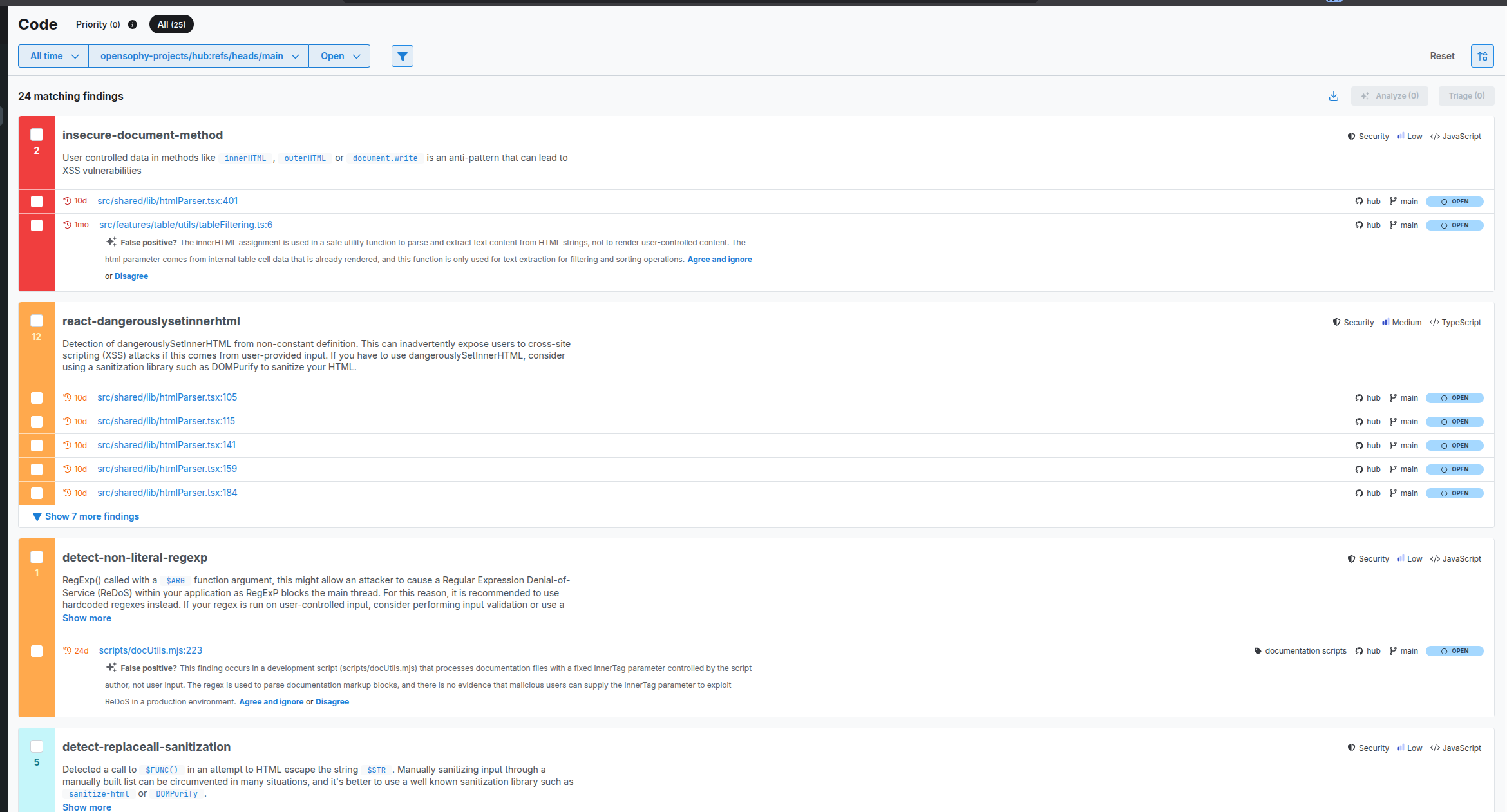Open the Open status dropdown
Viewport: 1507px width, 812px height.
point(339,56)
